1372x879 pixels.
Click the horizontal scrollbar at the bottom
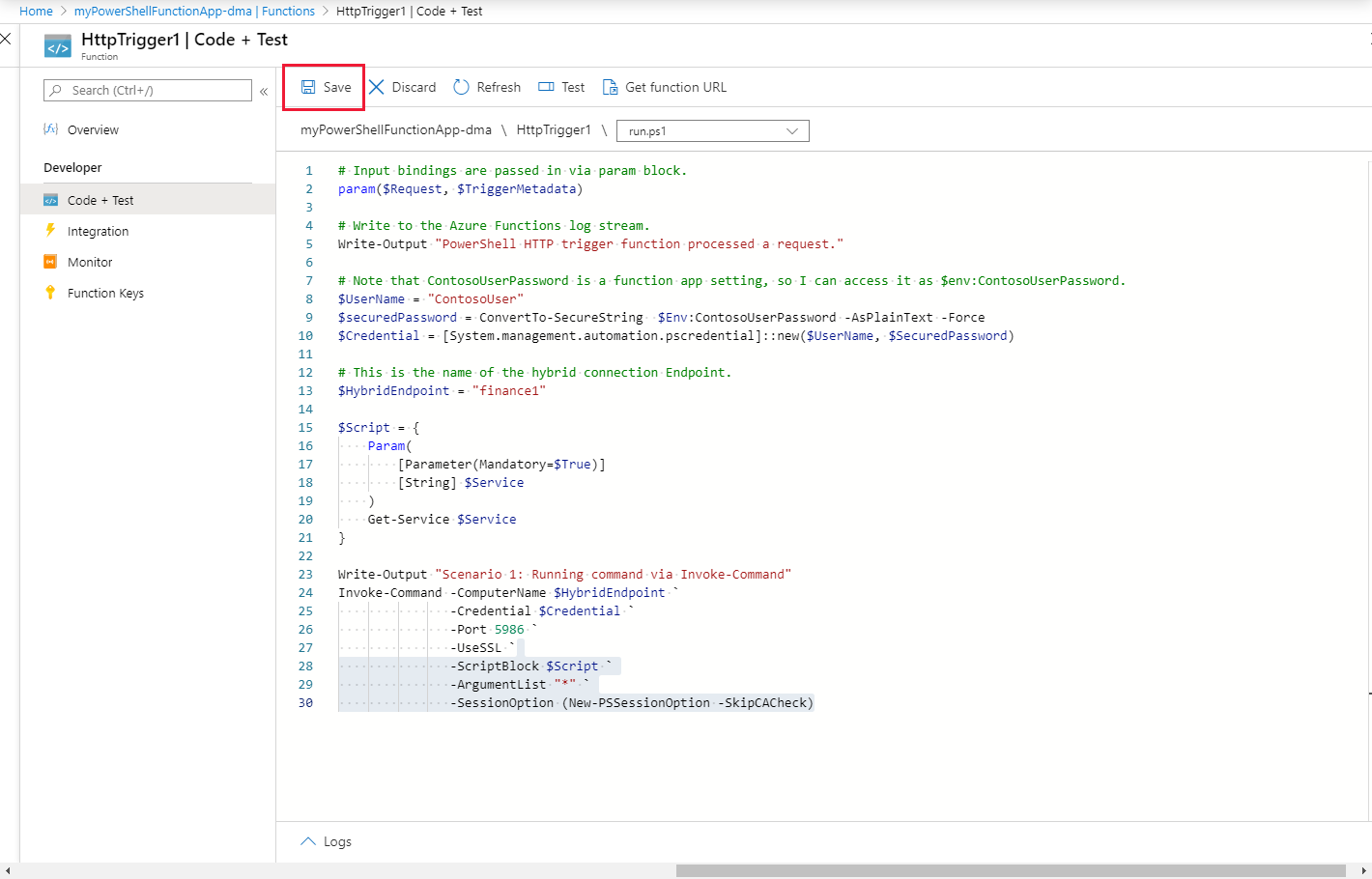pos(1010,870)
